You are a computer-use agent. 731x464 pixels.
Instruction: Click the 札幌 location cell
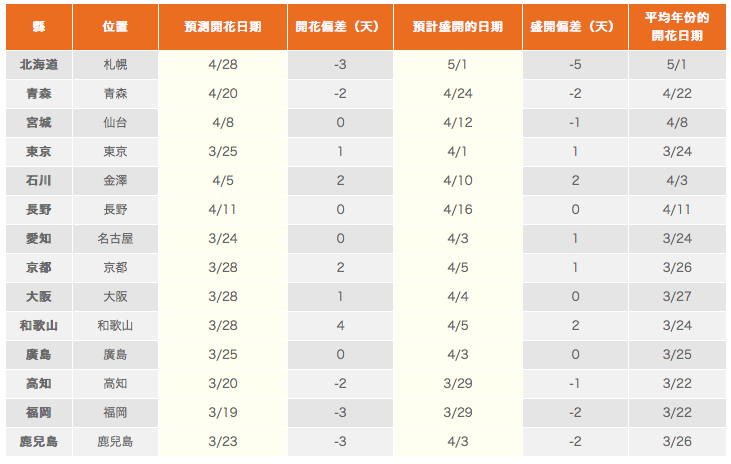coord(115,65)
